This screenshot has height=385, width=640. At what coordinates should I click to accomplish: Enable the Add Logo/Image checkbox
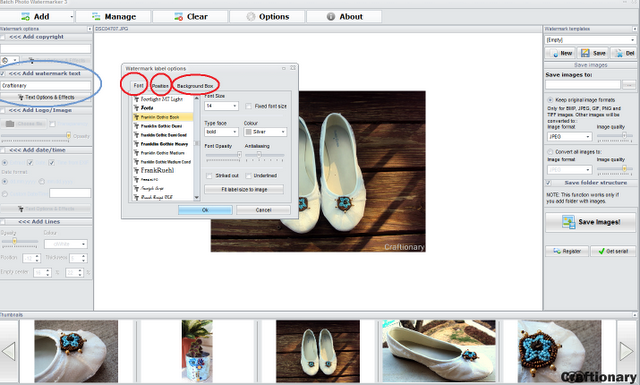3,111
